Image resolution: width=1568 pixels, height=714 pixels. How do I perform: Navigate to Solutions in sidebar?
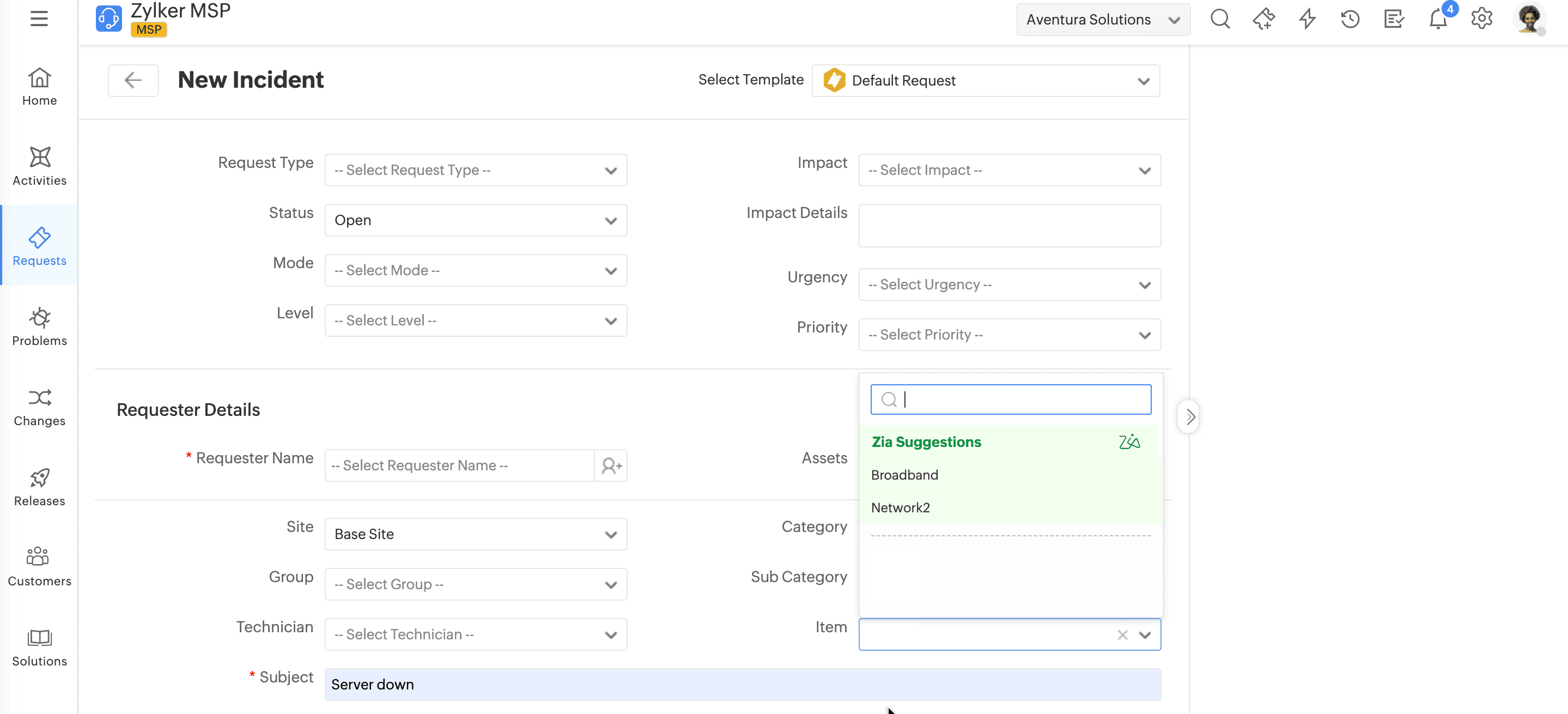(x=40, y=648)
